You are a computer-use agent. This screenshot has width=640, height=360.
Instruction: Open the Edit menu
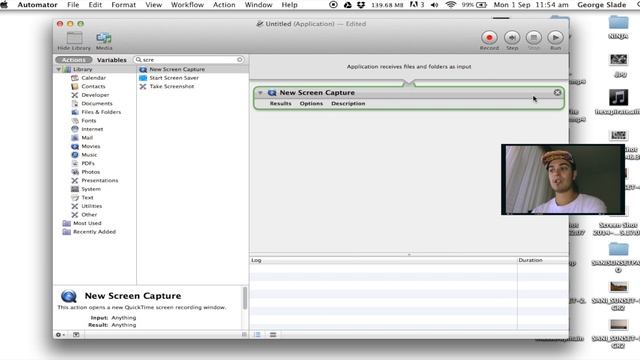(95, 5)
